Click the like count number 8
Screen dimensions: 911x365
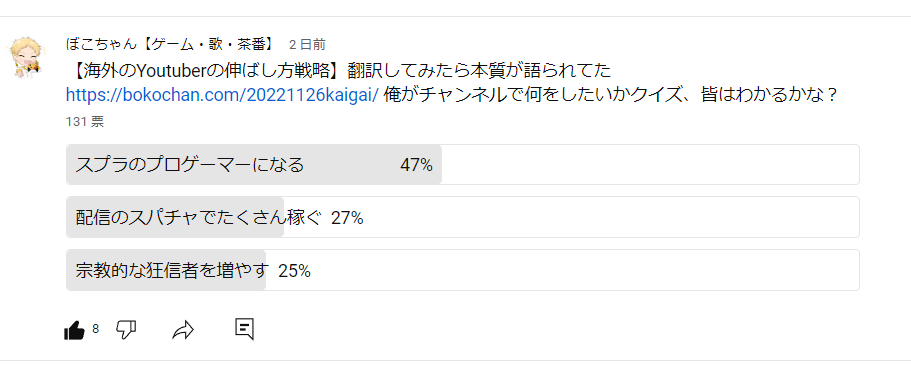coord(95,330)
